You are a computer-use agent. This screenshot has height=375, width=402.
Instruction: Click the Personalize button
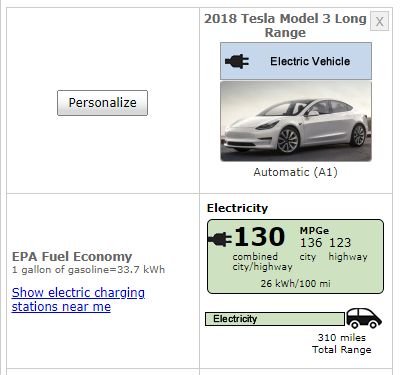102,103
